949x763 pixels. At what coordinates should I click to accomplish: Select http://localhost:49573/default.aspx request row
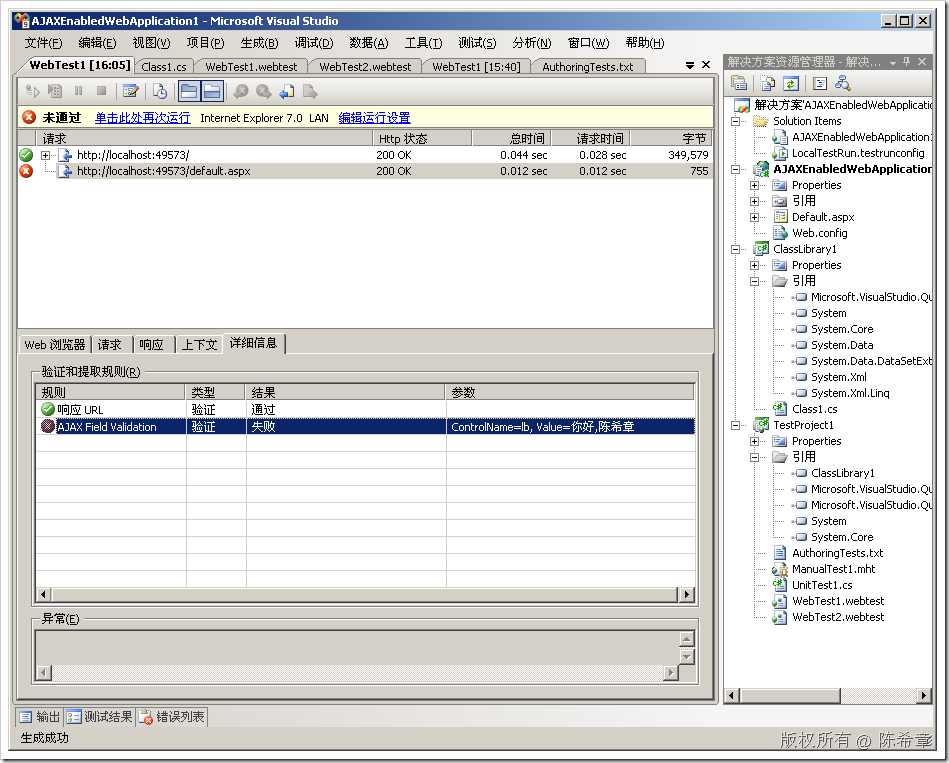tap(366, 171)
